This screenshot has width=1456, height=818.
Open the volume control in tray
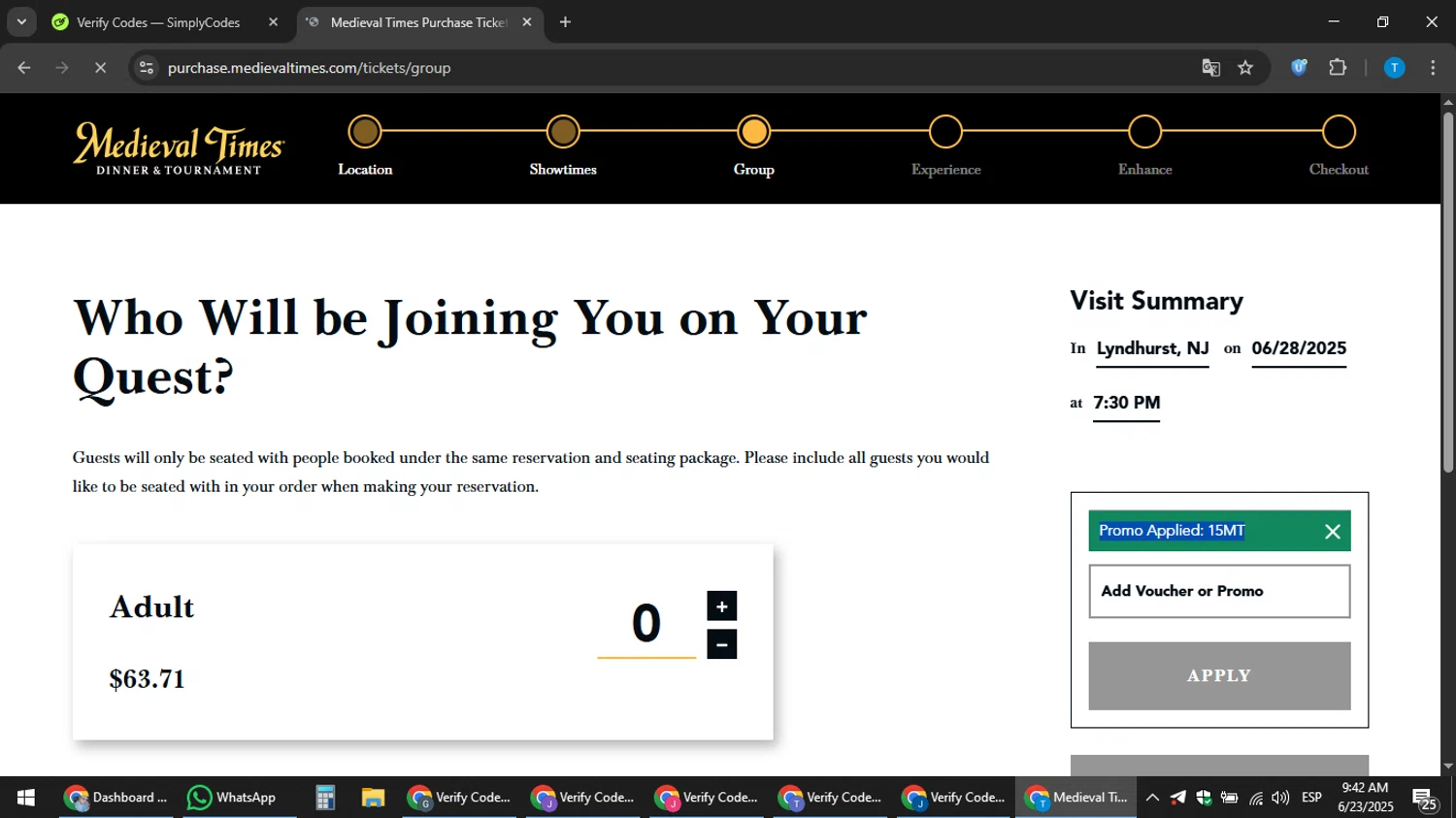pos(1280,798)
